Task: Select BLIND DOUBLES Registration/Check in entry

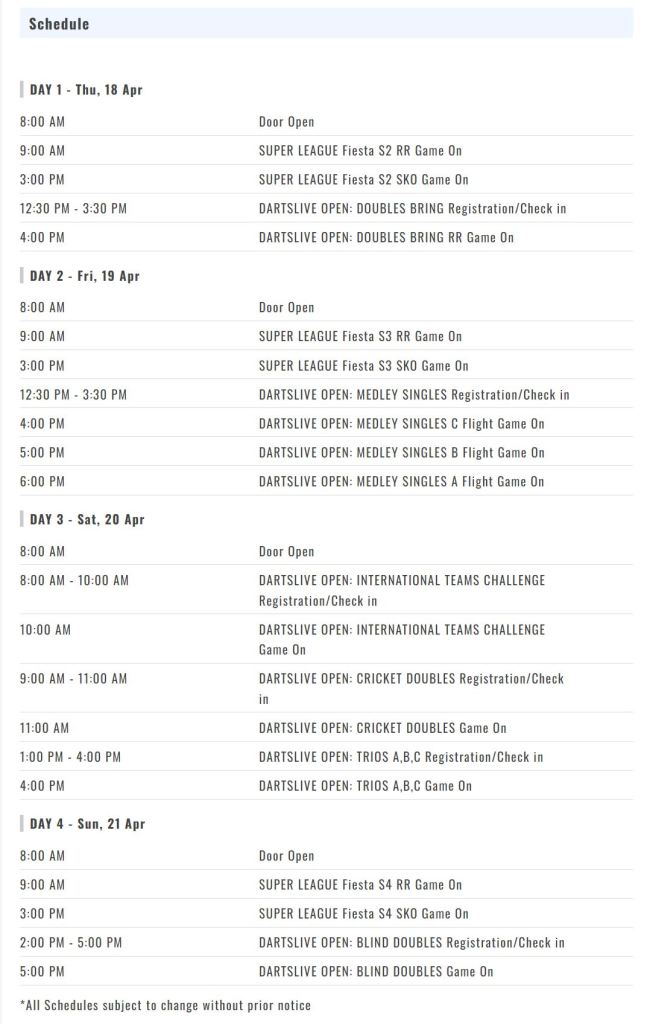Action: point(411,943)
